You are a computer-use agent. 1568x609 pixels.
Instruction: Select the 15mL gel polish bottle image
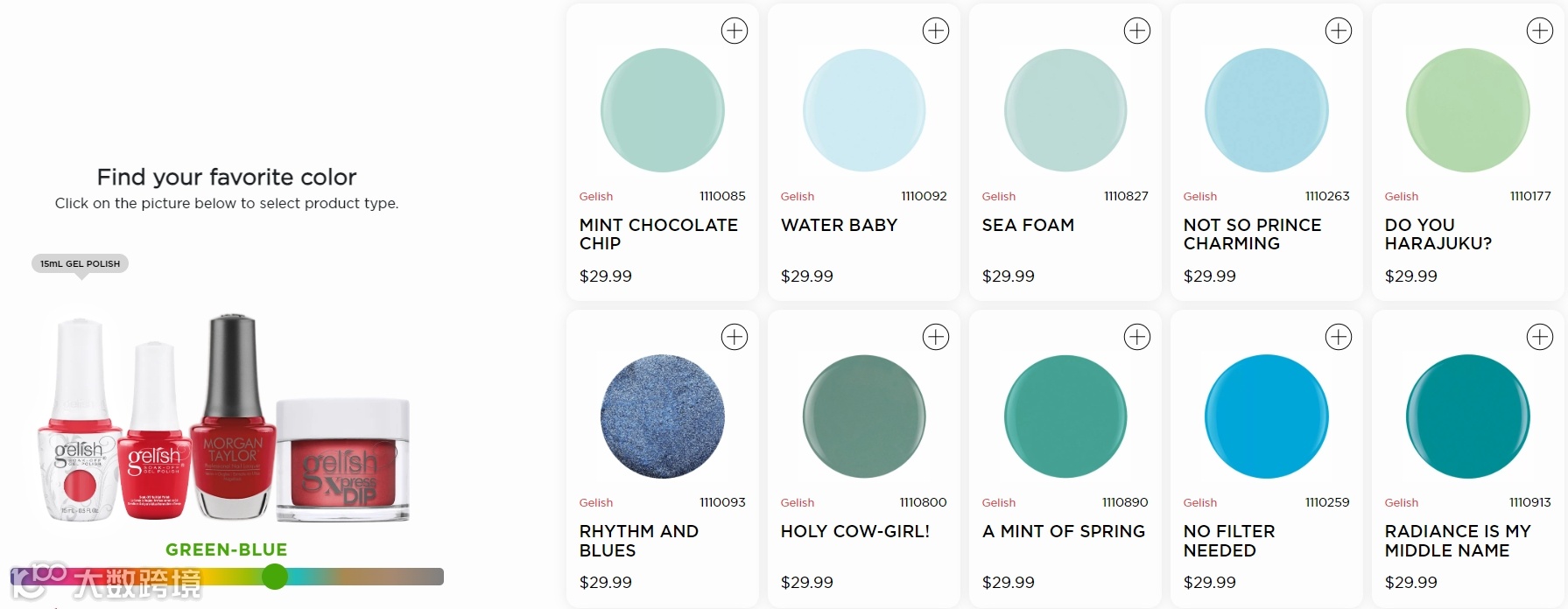point(79,420)
